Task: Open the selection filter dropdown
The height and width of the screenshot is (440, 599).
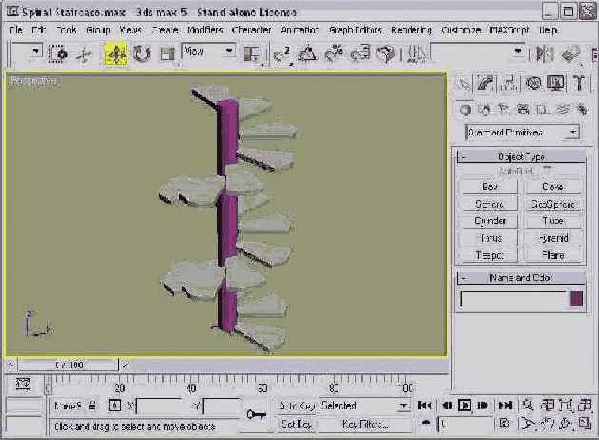Action: point(36,51)
